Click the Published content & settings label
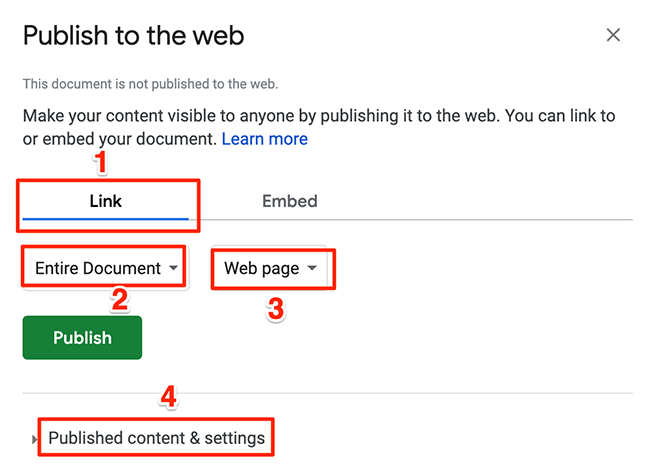Image resolution: width=650 pixels, height=475 pixels. coord(156,438)
